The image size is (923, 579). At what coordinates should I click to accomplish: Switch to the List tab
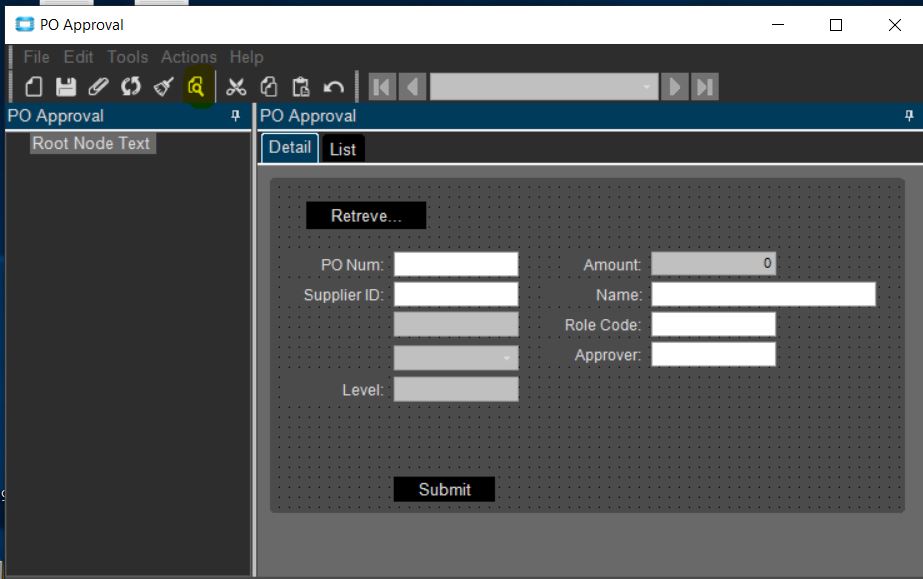343,149
